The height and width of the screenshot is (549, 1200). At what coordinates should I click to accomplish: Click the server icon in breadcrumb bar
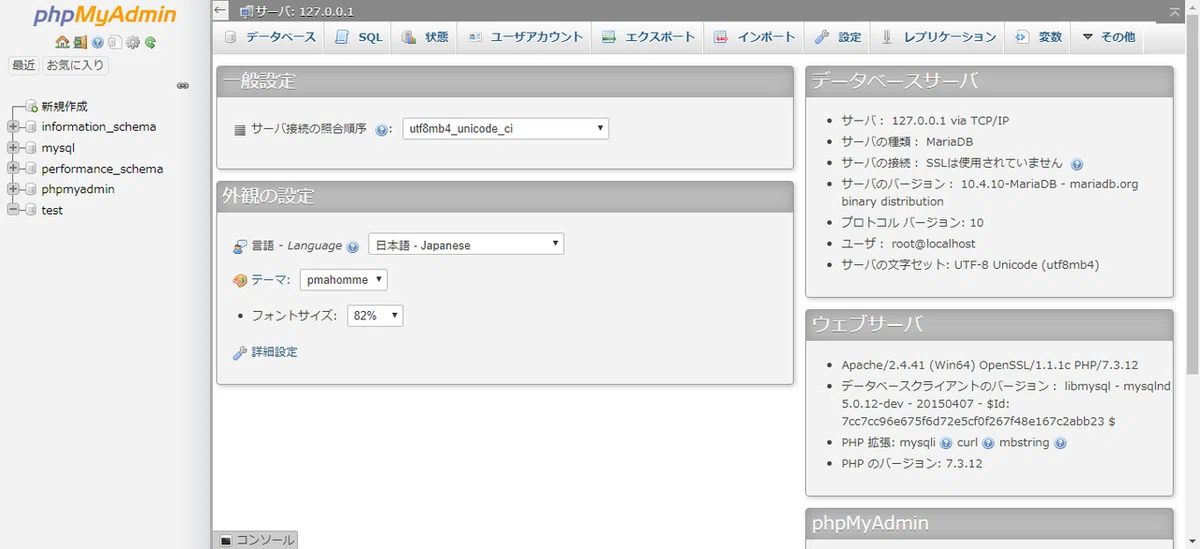pyautogui.click(x=246, y=12)
